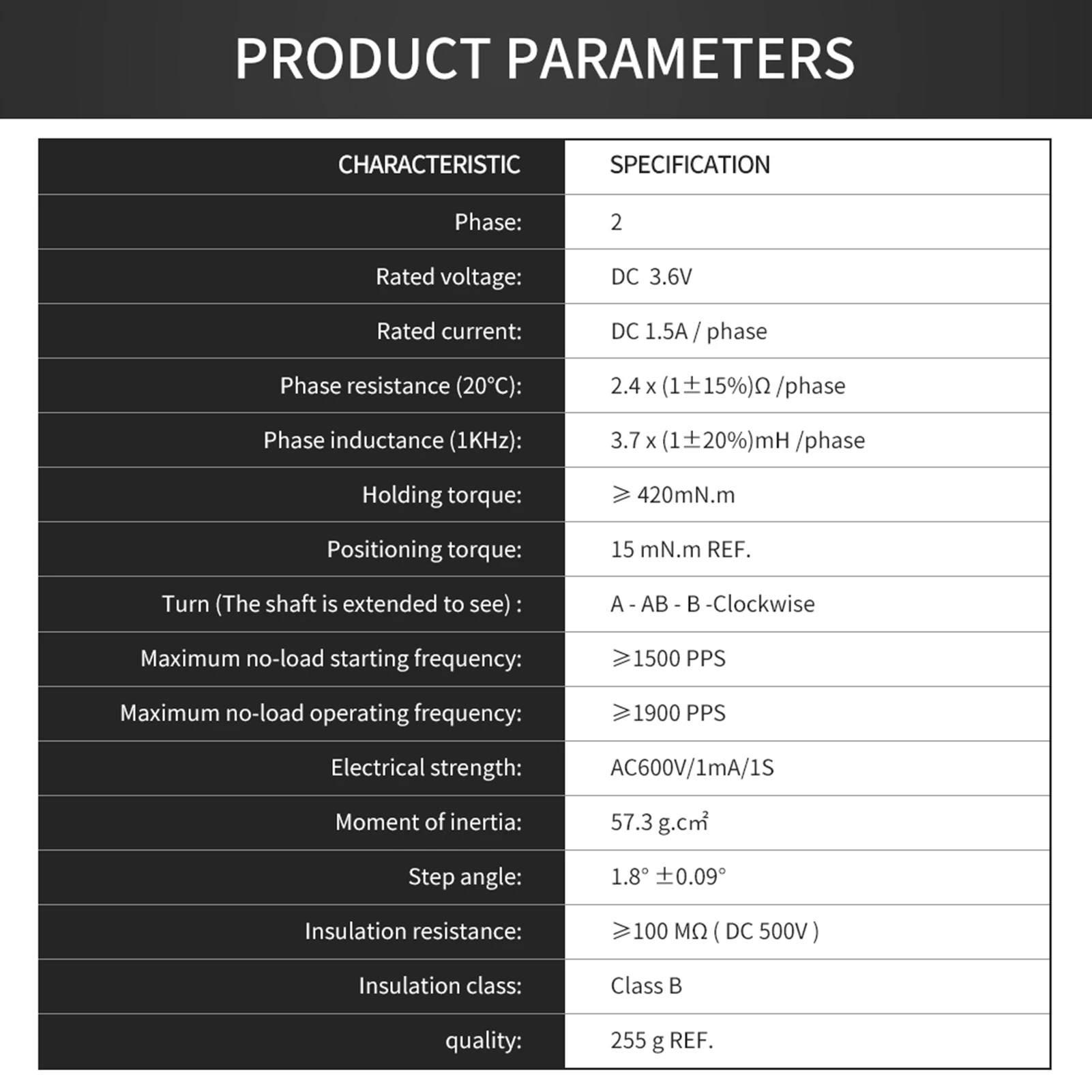
Task: Click the AC600V/1mA/1S value
Action: click(x=692, y=768)
